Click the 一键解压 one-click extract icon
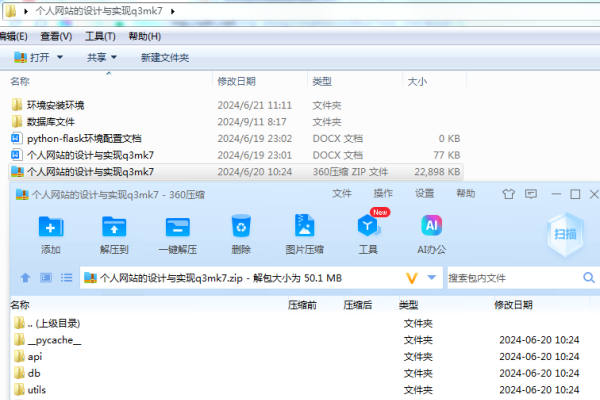This screenshot has height=400, width=600. [178, 227]
